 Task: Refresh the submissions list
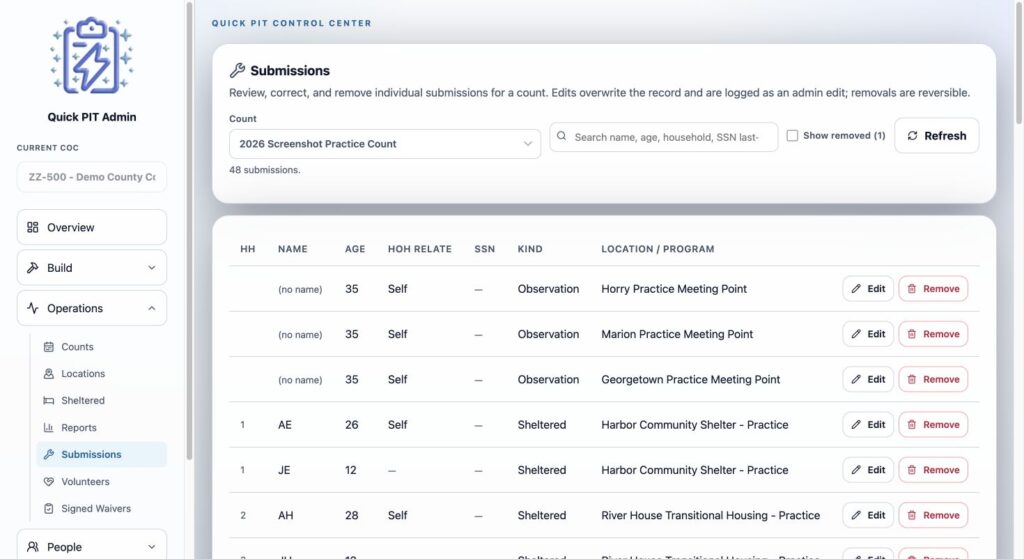936,136
